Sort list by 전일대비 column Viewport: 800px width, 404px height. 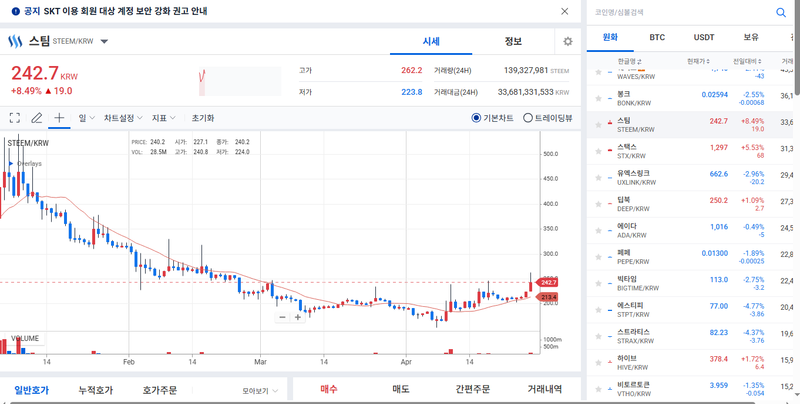click(747, 61)
